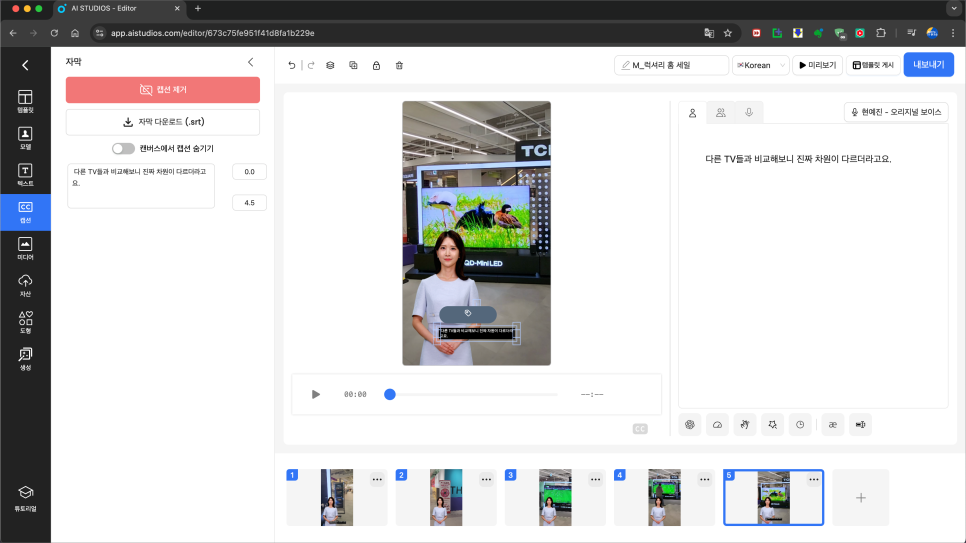Open the 텍스트 (Text) sidebar panel
The height and width of the screenshot is (543, 966).
coord(25,175)
